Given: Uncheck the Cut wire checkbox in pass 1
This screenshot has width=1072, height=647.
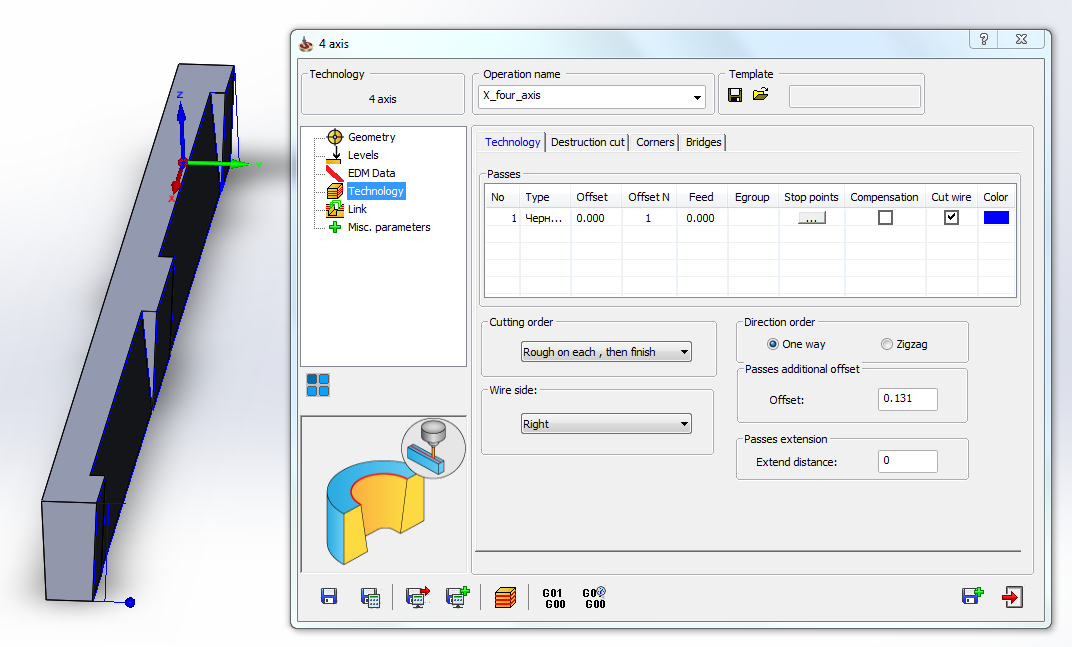Looking at the screenshot, I should pos(951,217).
